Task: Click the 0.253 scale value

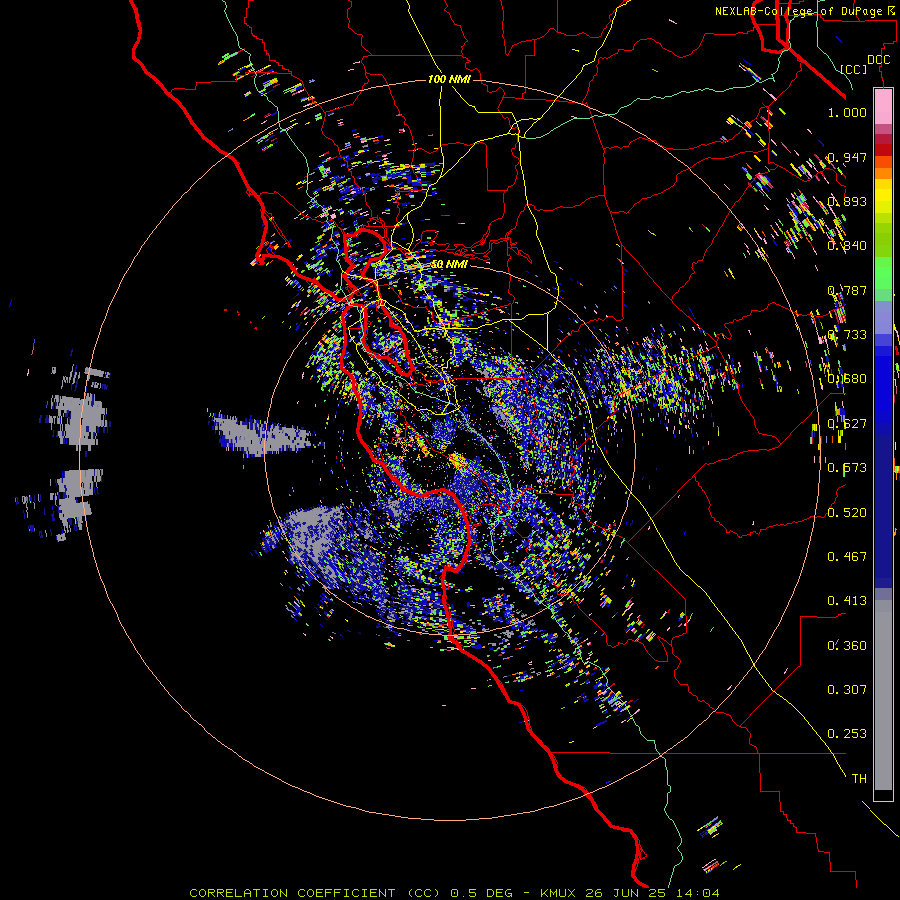Action: coord(847,734)
